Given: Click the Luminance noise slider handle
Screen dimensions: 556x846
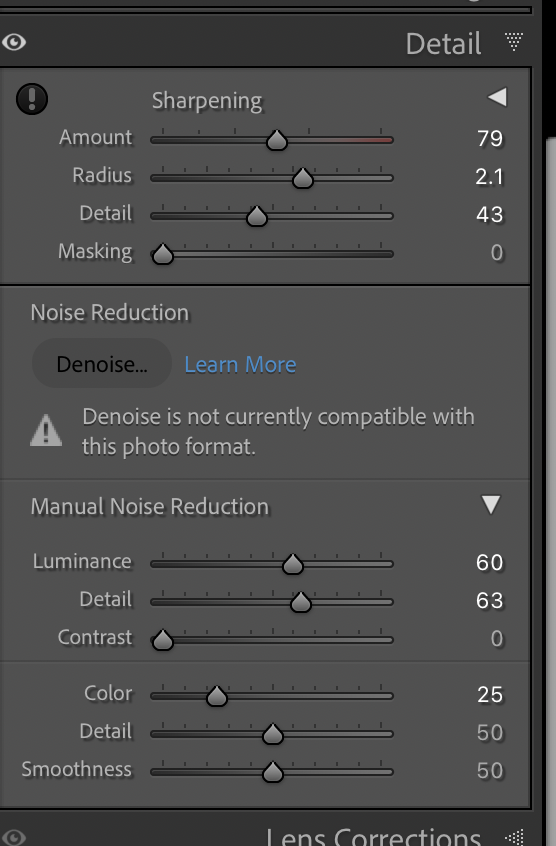Looking at the screenshot, I should click(293, 564).
